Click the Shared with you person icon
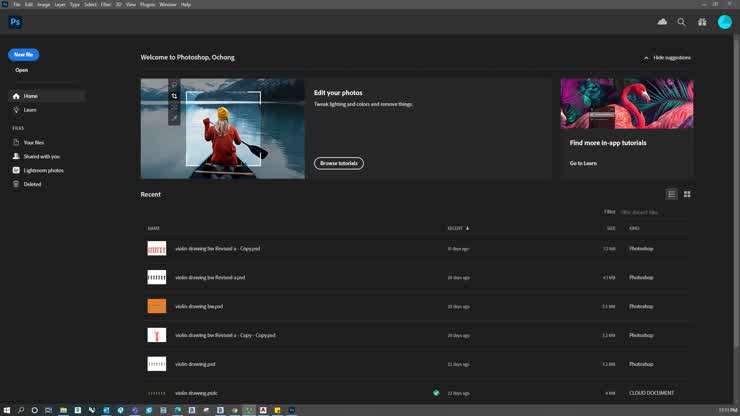Viewport: 740px width, 416px height. coord(16,156)
